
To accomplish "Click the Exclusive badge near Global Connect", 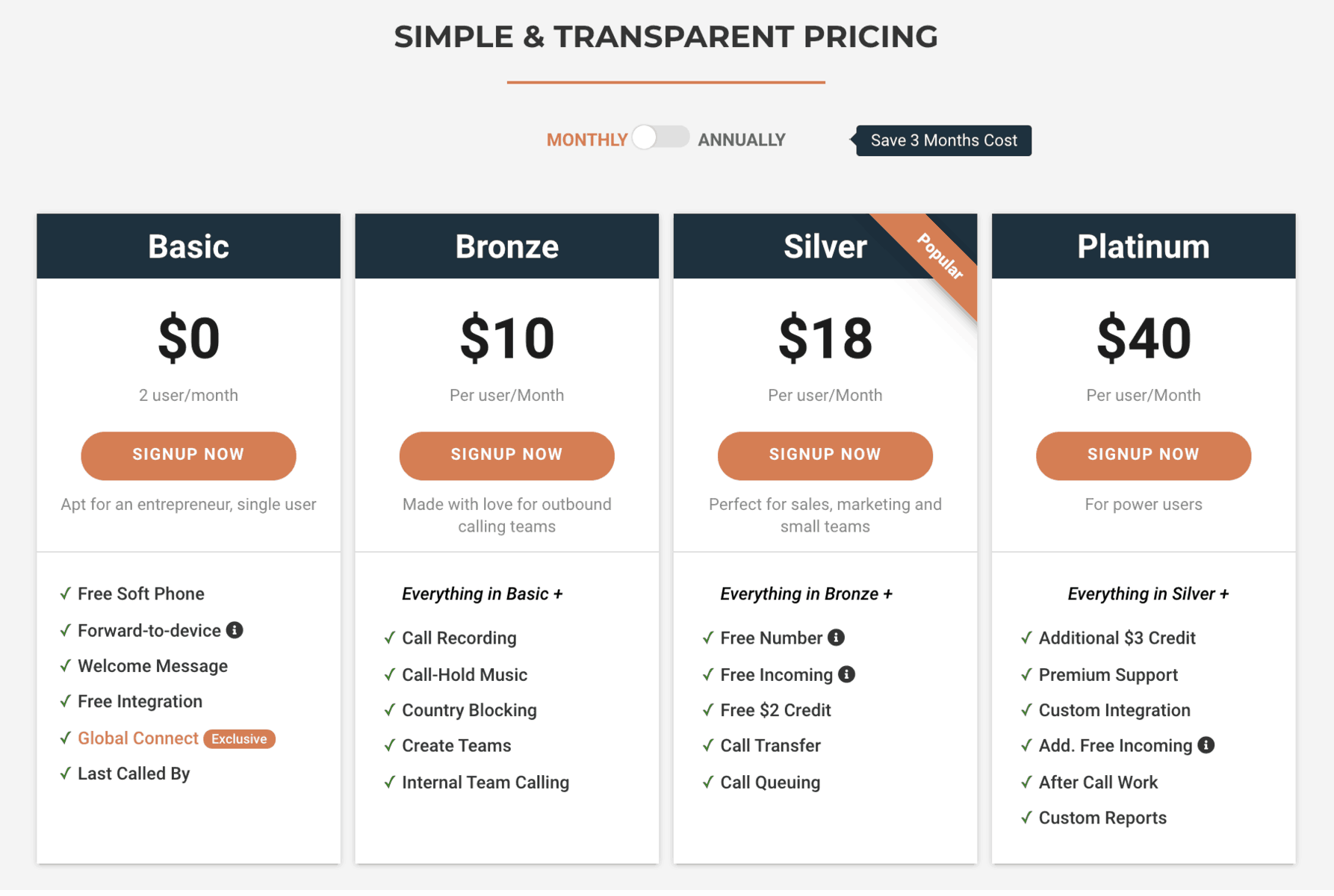I will 239,738.
